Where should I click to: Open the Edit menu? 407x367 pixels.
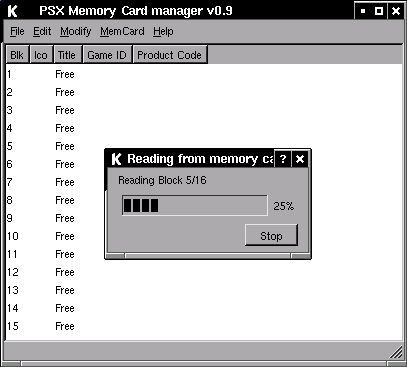click(42, 31)
